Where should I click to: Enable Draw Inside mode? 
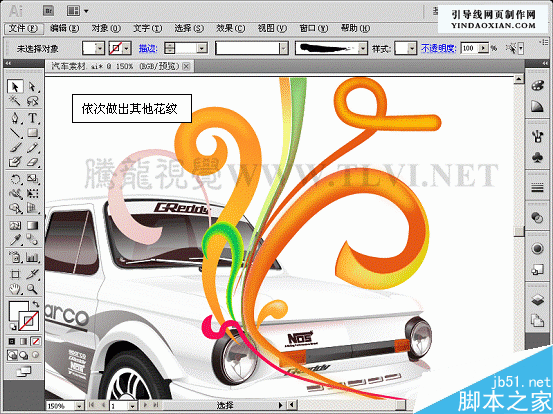[35, 355]
